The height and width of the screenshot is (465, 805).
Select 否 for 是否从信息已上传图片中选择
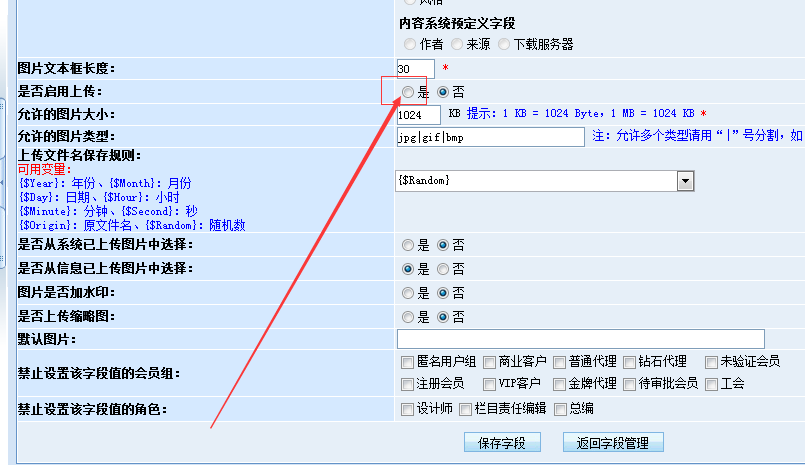click(x=444, y=269)
